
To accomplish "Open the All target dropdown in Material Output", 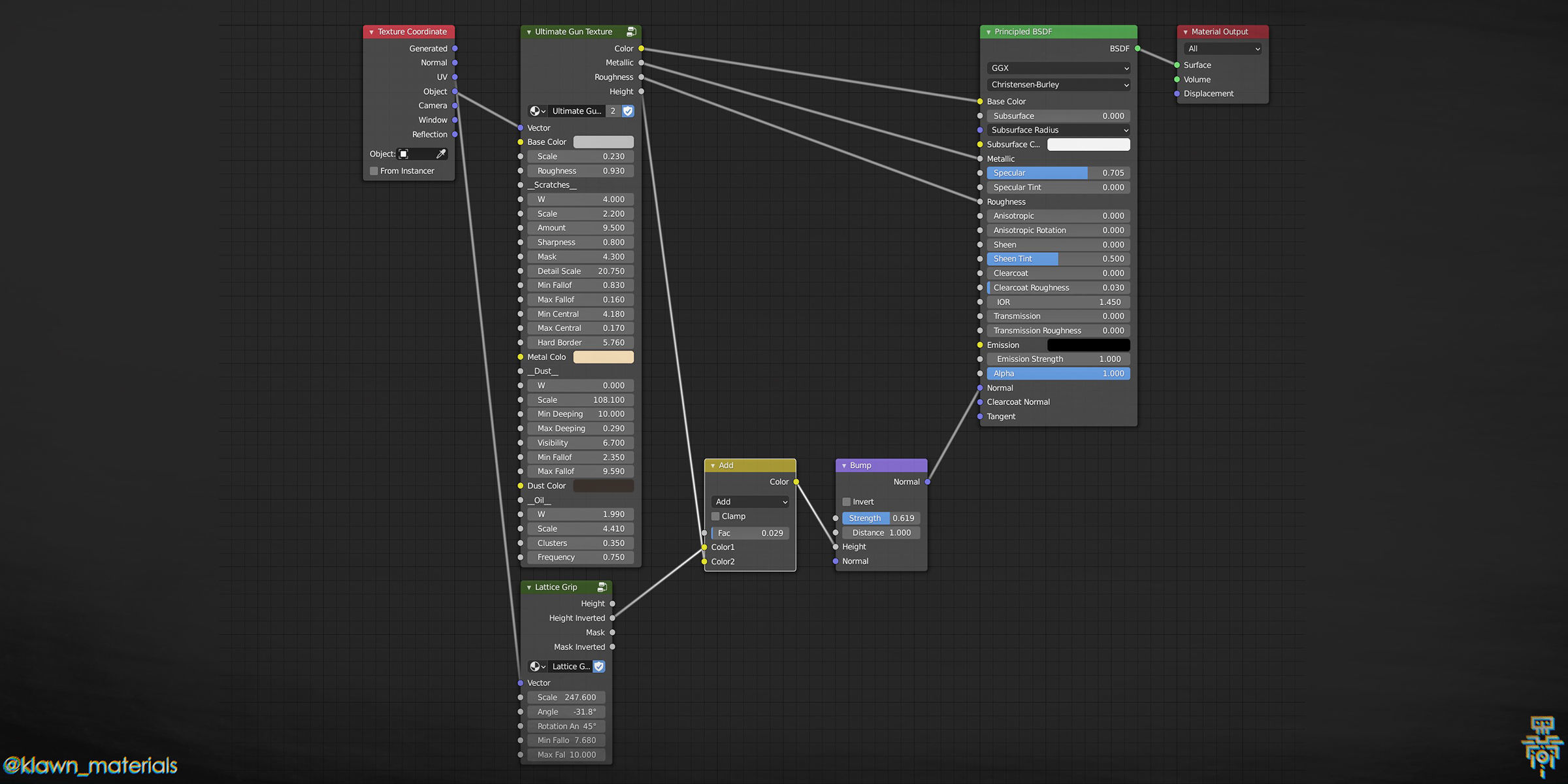I will (1222, 48).
